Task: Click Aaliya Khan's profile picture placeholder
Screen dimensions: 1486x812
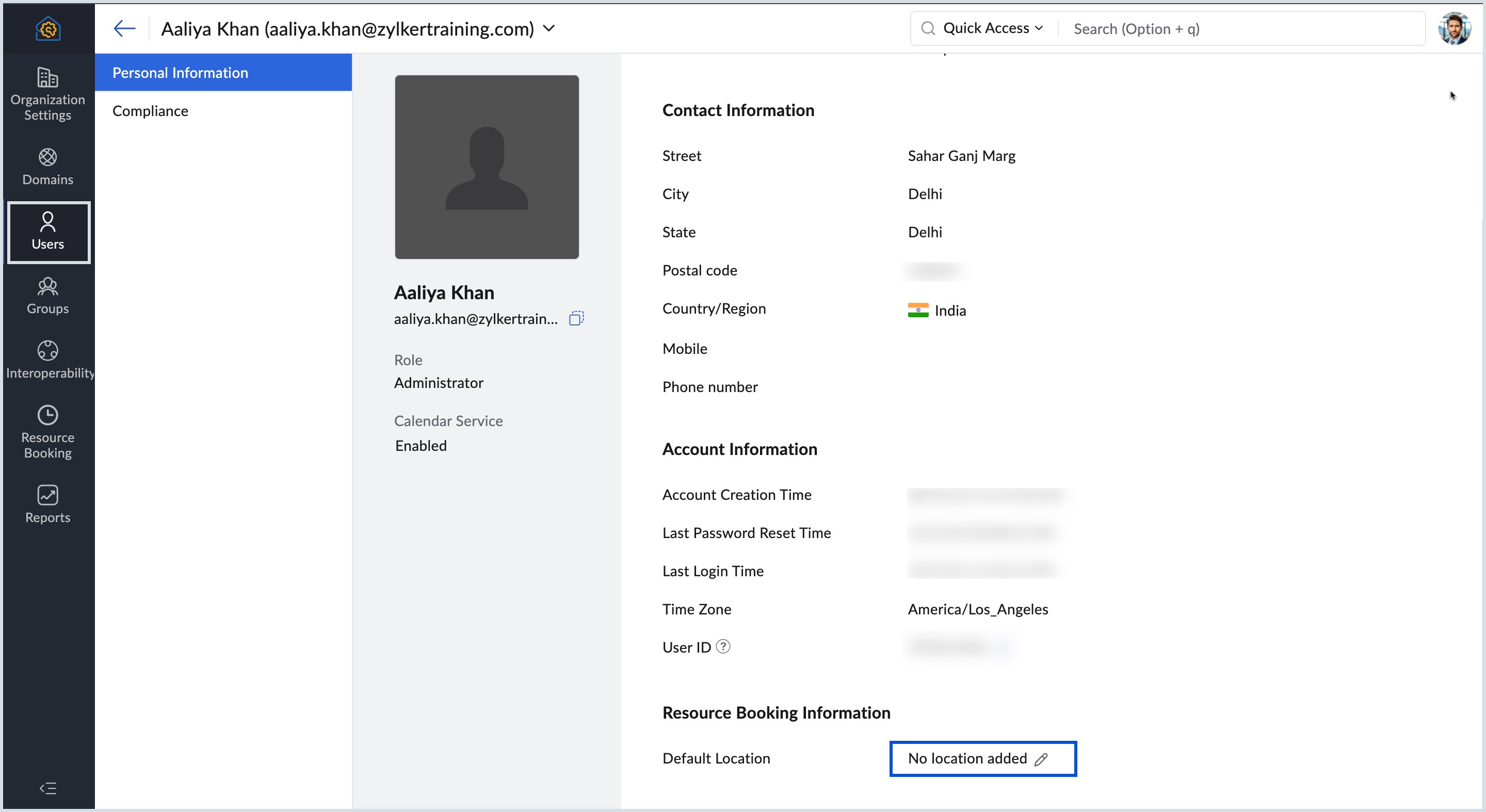Action: point(486,167)
